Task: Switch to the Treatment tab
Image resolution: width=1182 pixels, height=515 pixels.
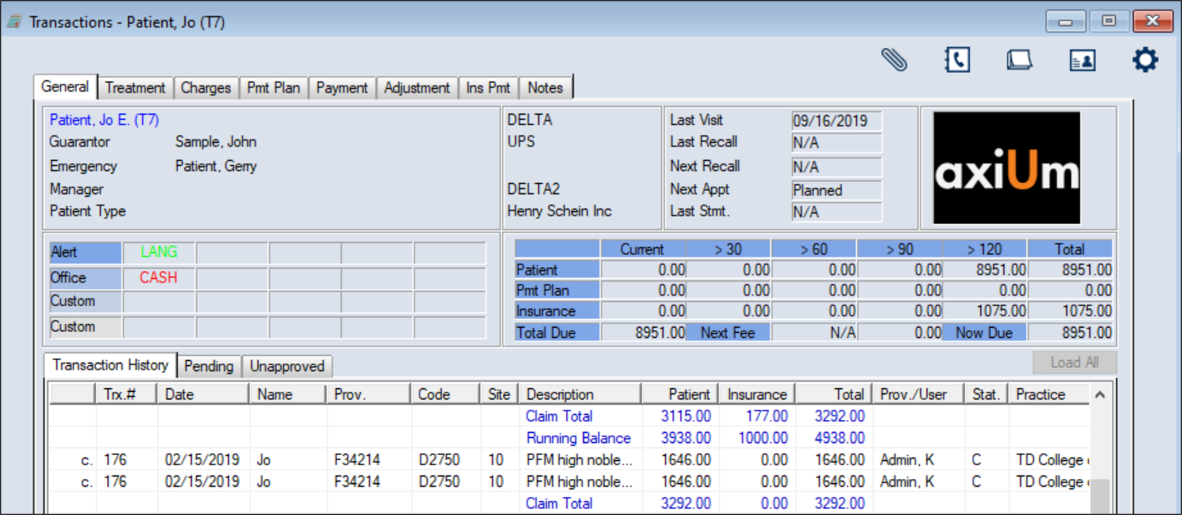Action: point(135,88)
